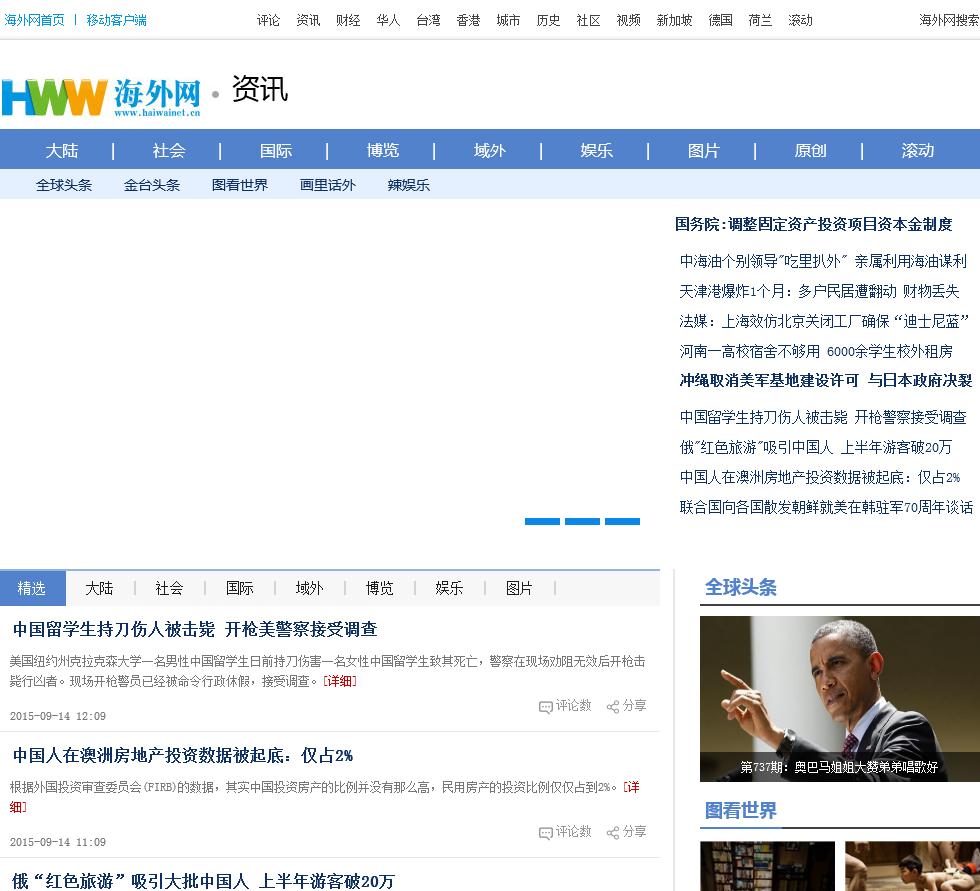Screen dimensions: 980x891
Task: Open 法媒:上海效仿北京关闭工厂 news link
Action: (824, 321)
